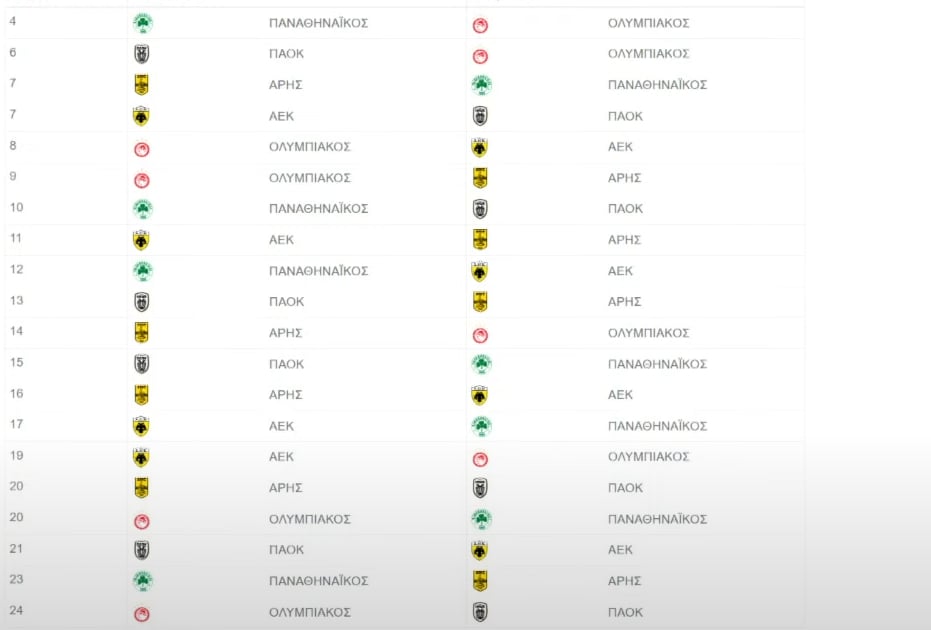Select PAOK home logo in matchday 6 row
931x630 pixels.
pos(141,54)
